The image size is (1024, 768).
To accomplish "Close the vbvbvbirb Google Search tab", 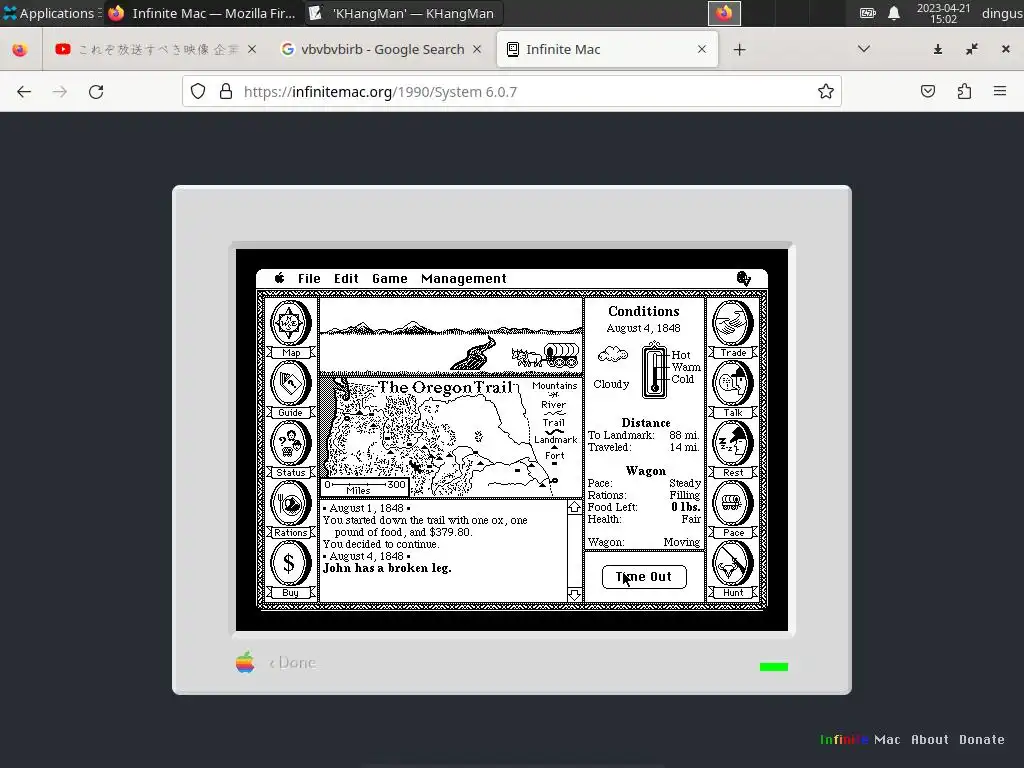I will [477, 50].
